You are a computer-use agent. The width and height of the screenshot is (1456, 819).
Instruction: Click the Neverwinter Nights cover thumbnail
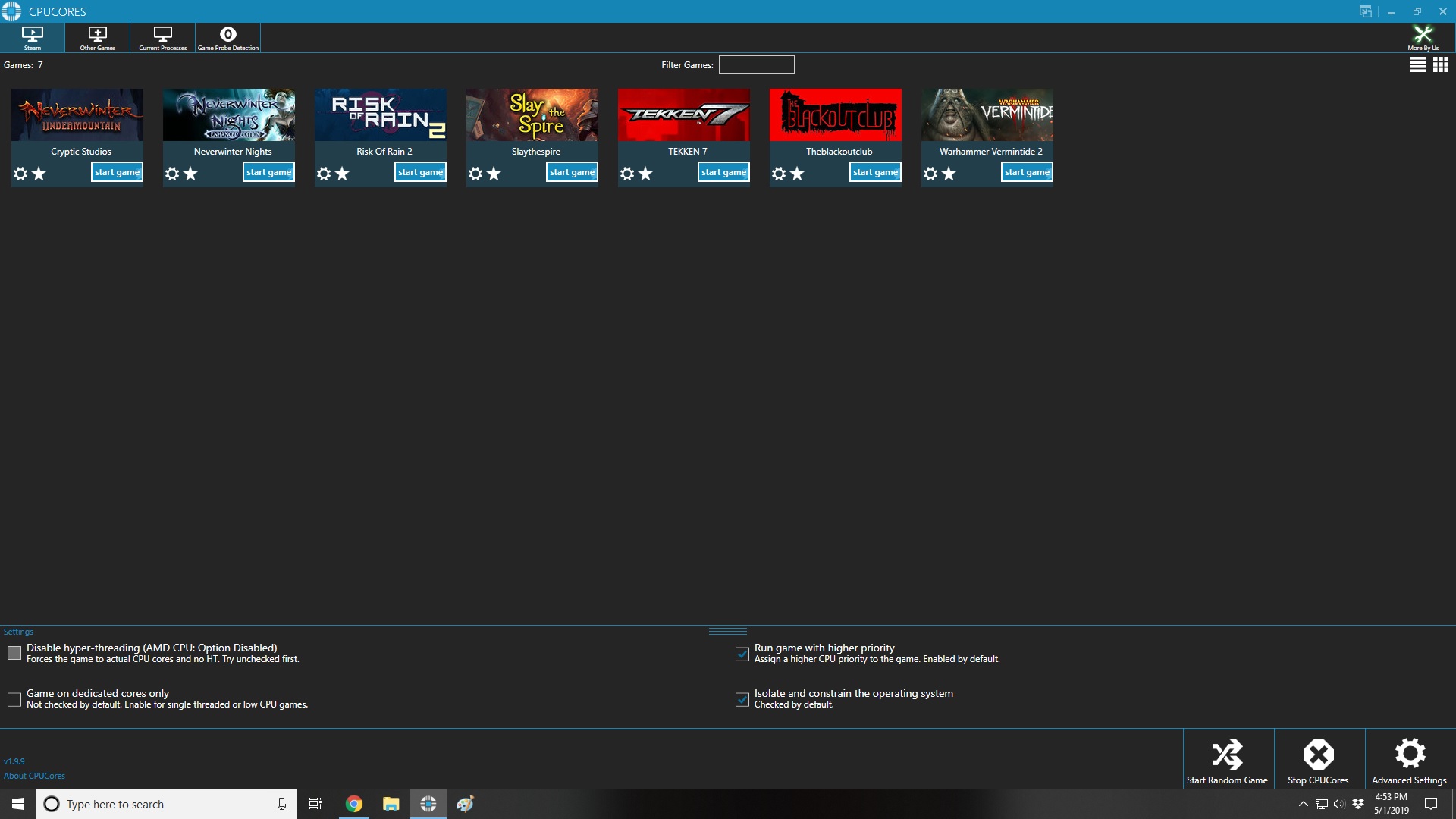coord(229,115)
